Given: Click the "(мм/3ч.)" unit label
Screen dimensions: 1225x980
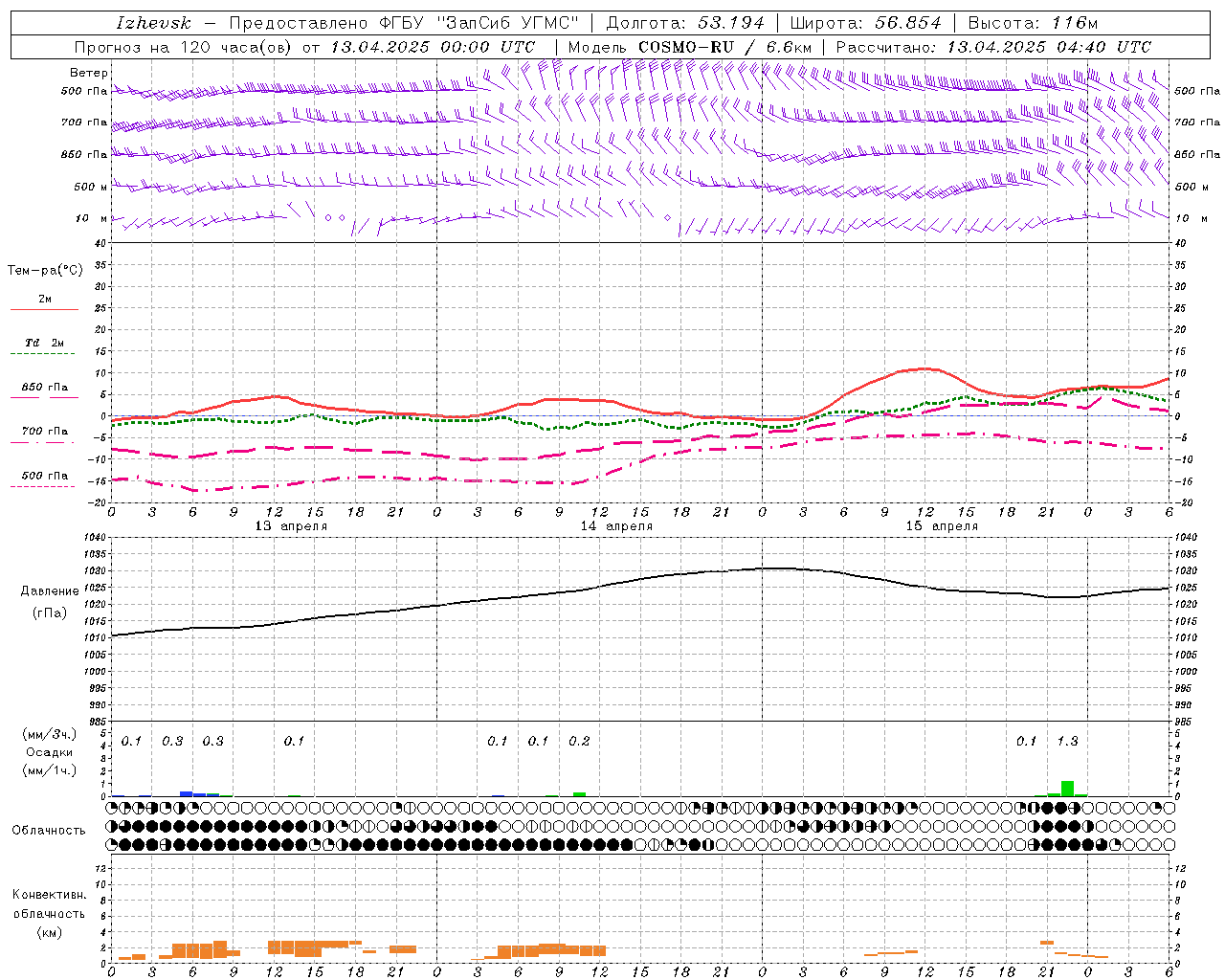Looking at the screenshot, I should [x=49, y=735].
